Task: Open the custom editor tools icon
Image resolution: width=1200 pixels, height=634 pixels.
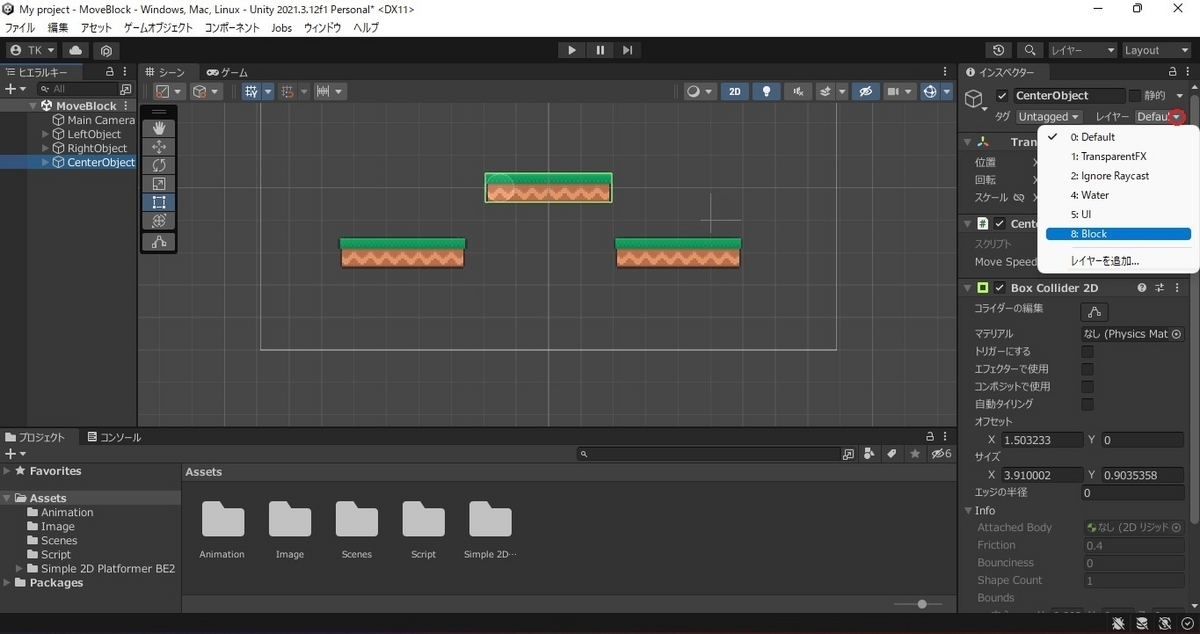Action: [x=159, y=242]
